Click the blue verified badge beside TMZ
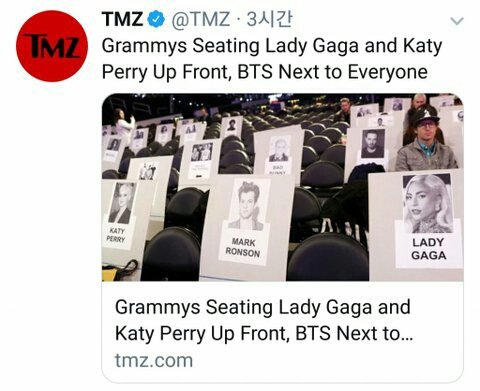The width and height of the screenshot is (480, 391). [156, 19]
